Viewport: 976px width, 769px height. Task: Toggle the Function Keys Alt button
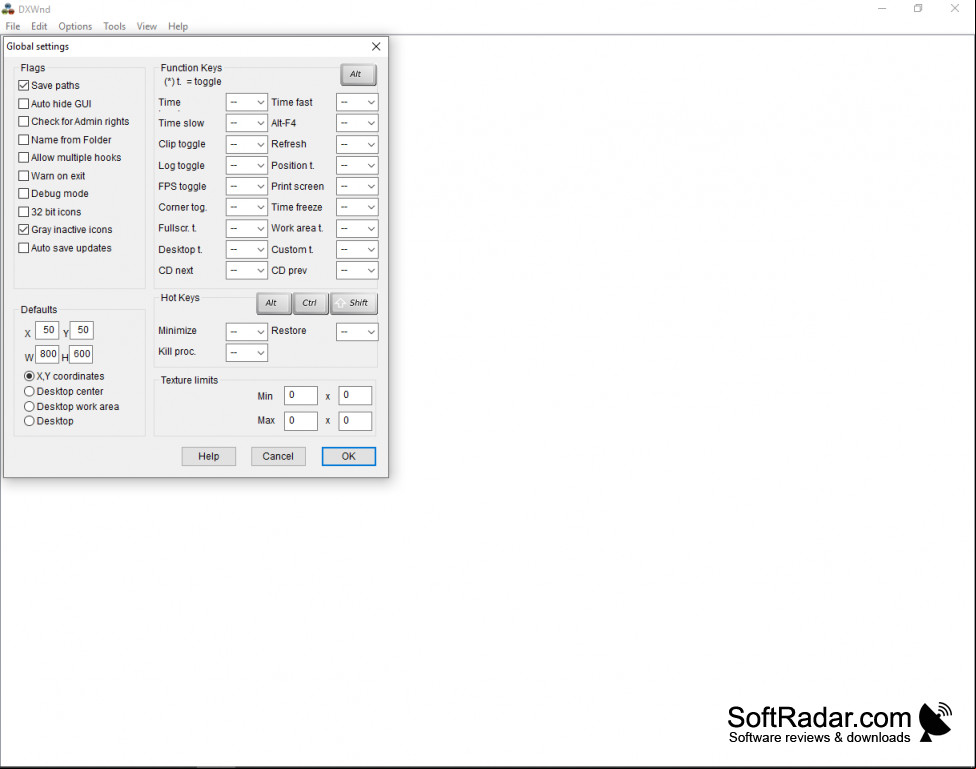[x=359, y=75]
